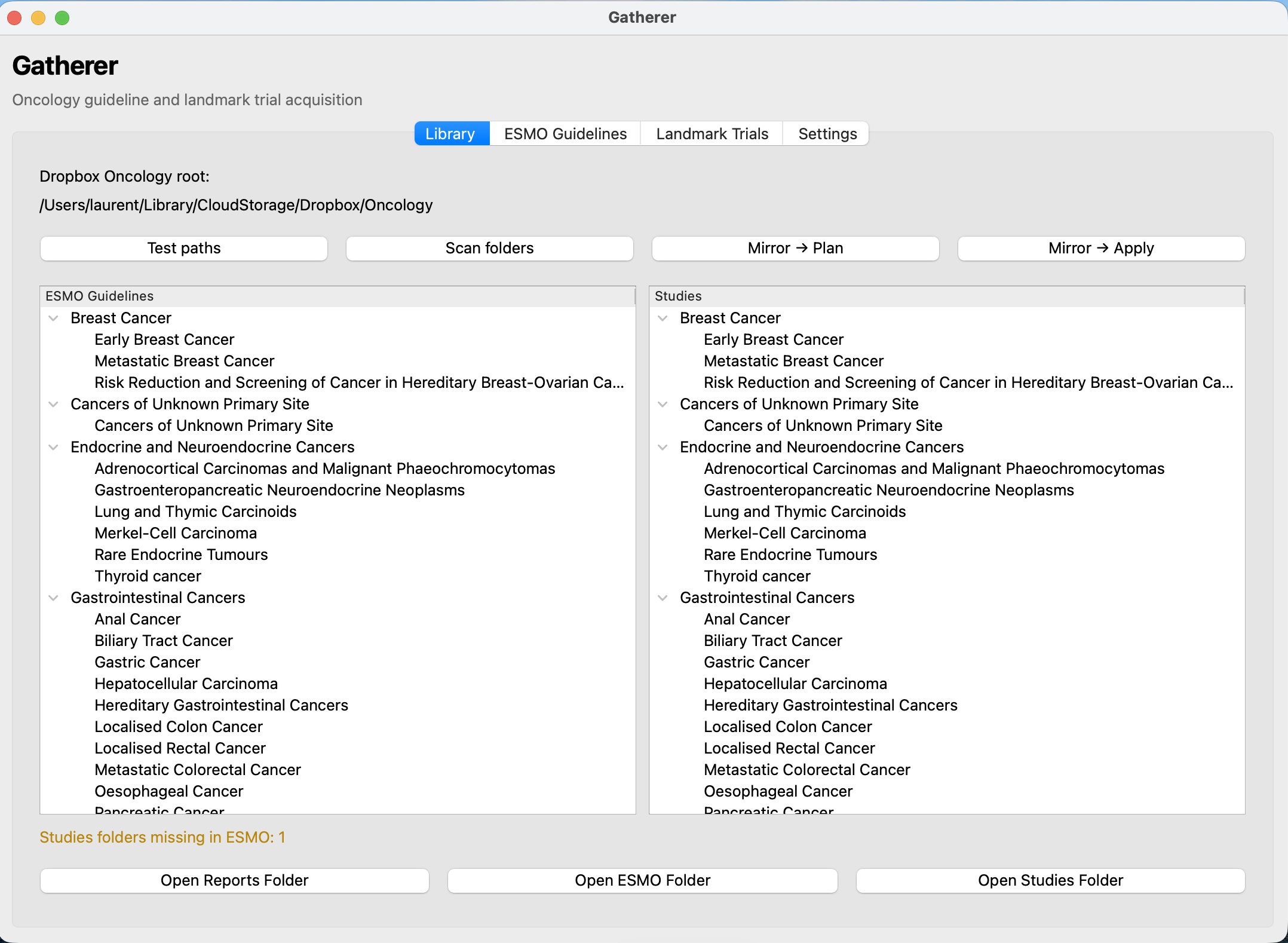The width and height of the screenshot is (1288, 943).
Task: Select Hepatocellular Carcinoma in Studies
Action: [x=947, y=684]
